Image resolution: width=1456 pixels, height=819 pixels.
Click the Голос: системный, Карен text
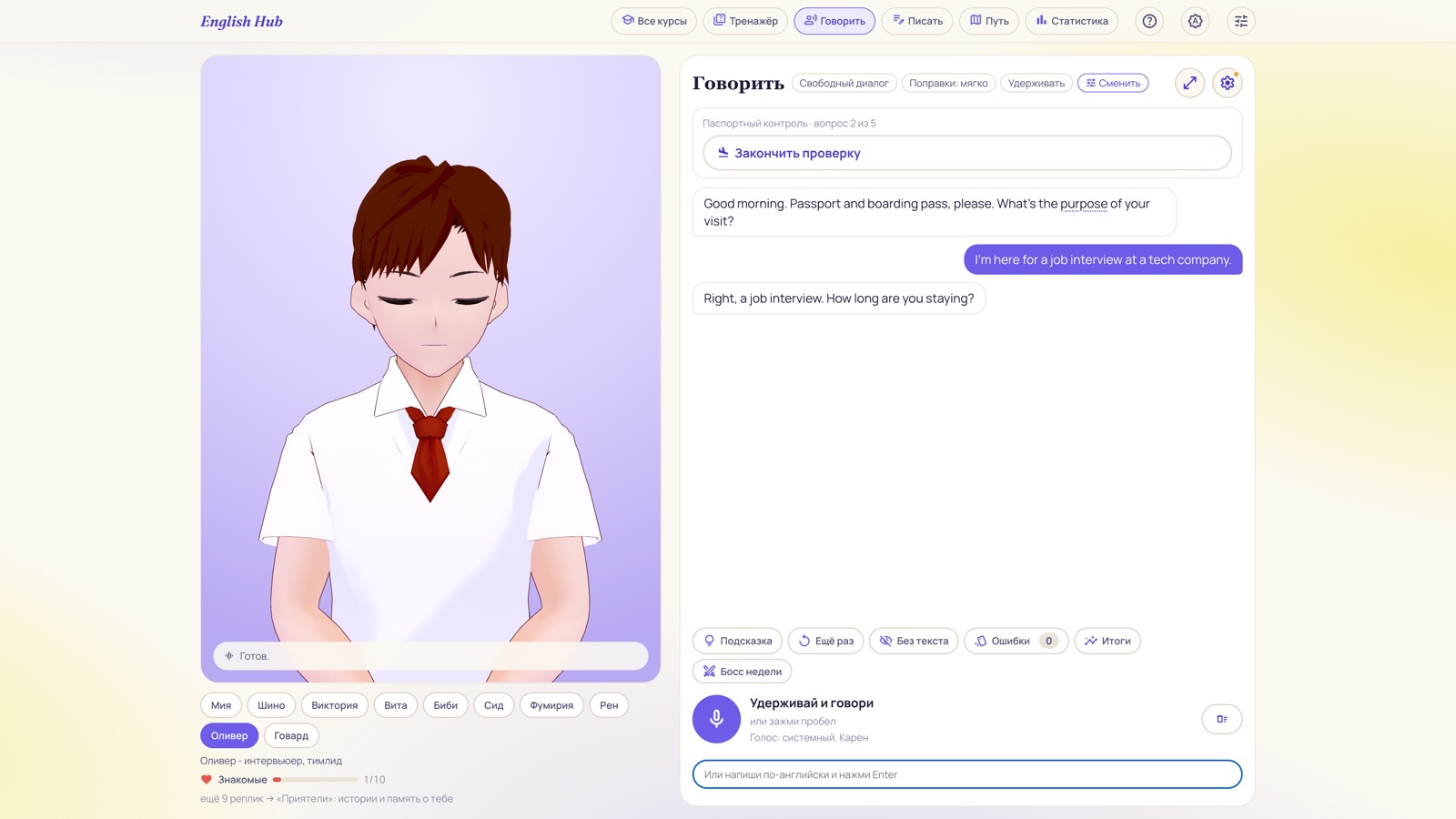(x=809, y=738)
